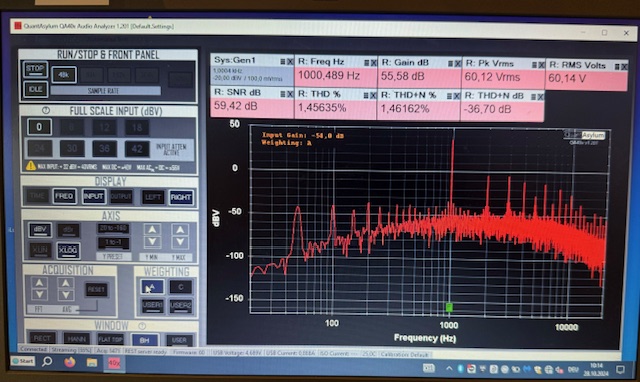Toggle A weighting filter
Image resolution: width=640 pixels, height=382 pixels.
click(152, 287)
